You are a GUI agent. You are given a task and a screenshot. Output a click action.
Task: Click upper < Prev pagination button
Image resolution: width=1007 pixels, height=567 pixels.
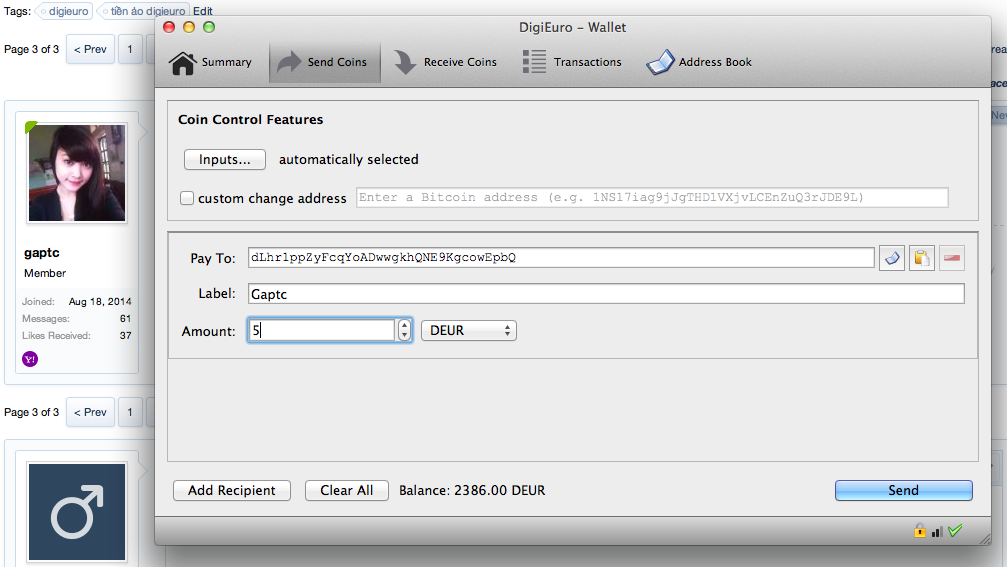pyautogui.click(x=90, y=49)
